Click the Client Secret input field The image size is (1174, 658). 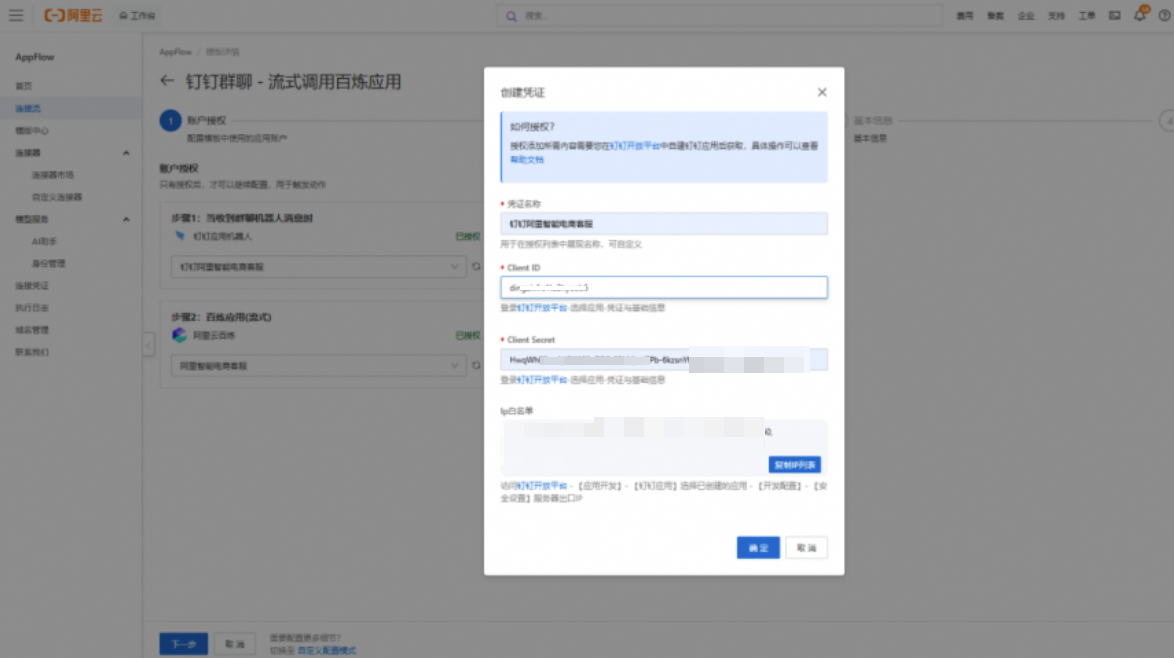click(663, 360)
